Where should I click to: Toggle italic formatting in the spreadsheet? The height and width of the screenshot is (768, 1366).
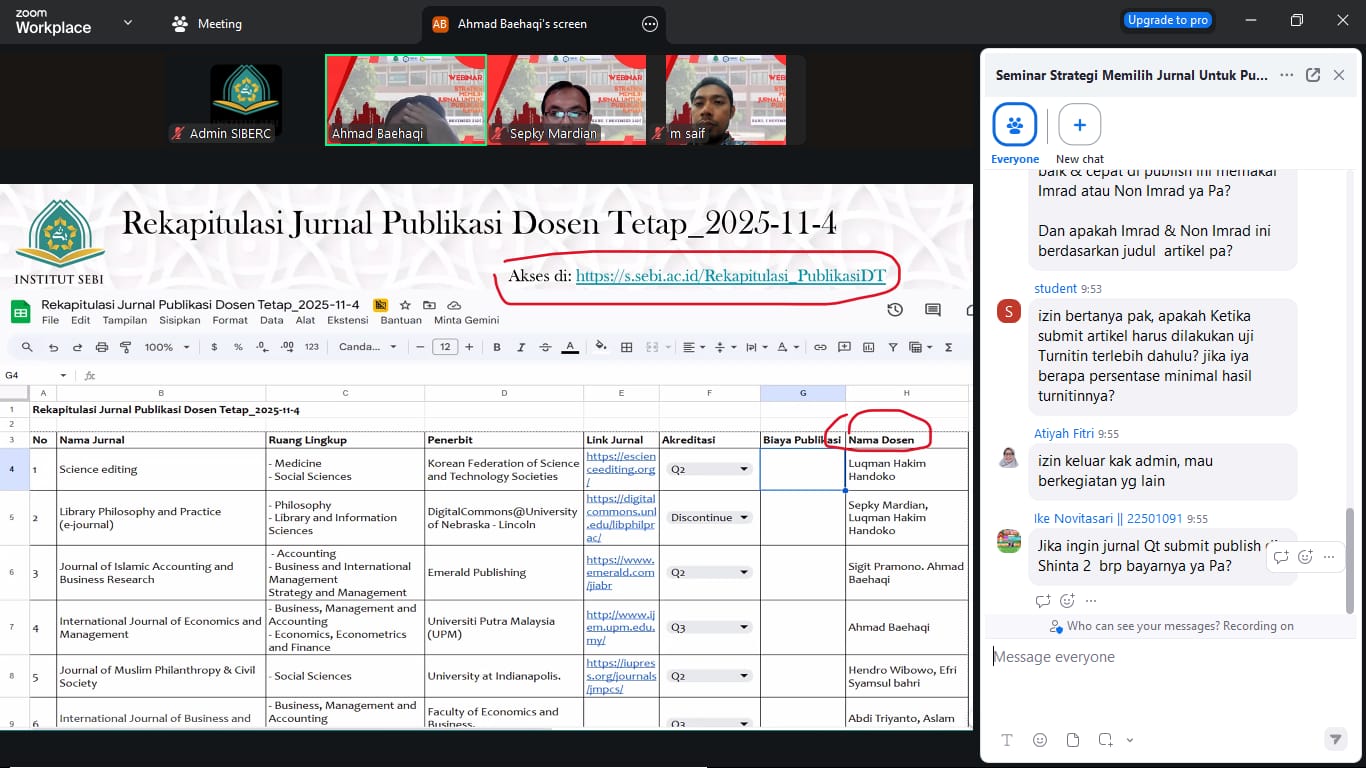(521, 347)
